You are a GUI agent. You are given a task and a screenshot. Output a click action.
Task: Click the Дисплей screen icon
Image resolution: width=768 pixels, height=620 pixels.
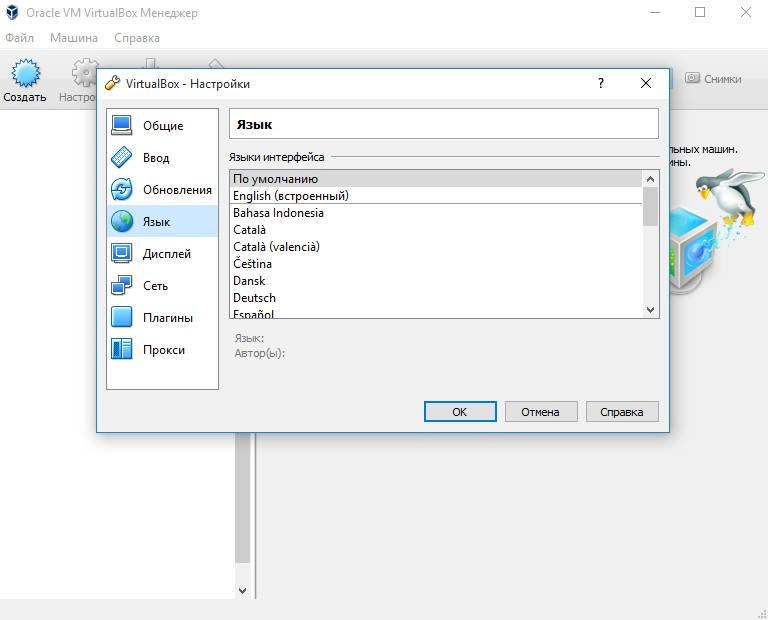pos(121,253)
